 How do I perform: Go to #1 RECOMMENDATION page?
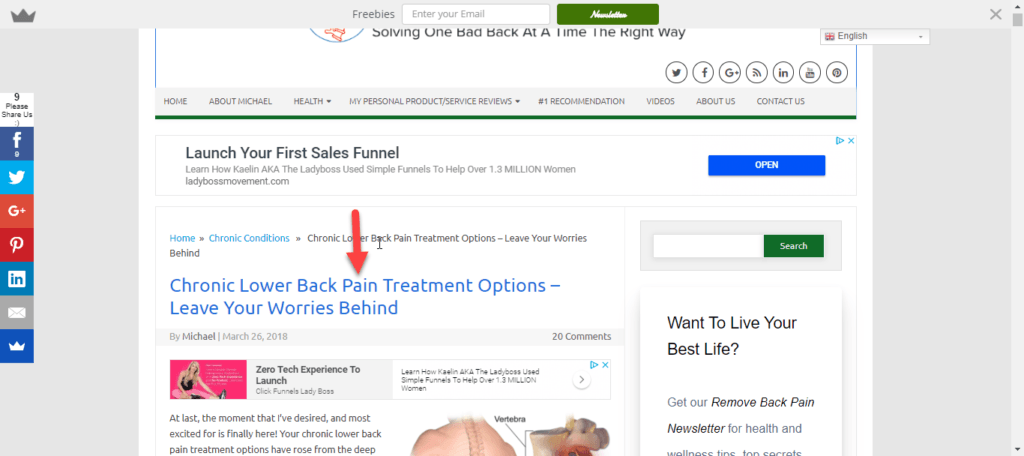coord(581,101)
